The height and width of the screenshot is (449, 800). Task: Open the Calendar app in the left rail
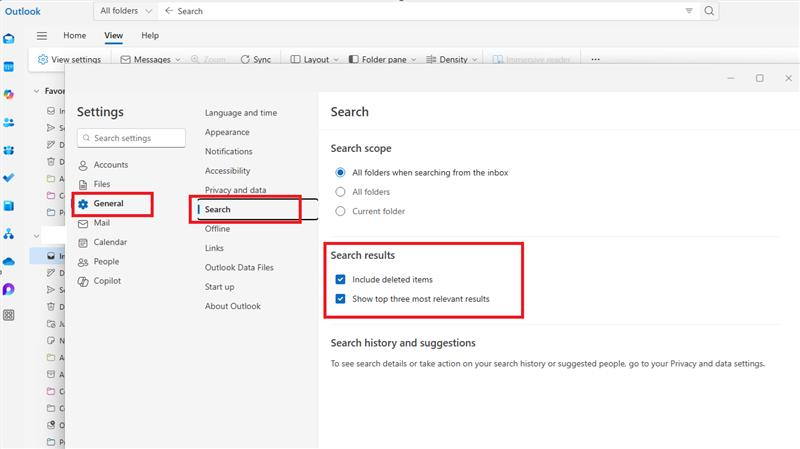tap(9, 67)
